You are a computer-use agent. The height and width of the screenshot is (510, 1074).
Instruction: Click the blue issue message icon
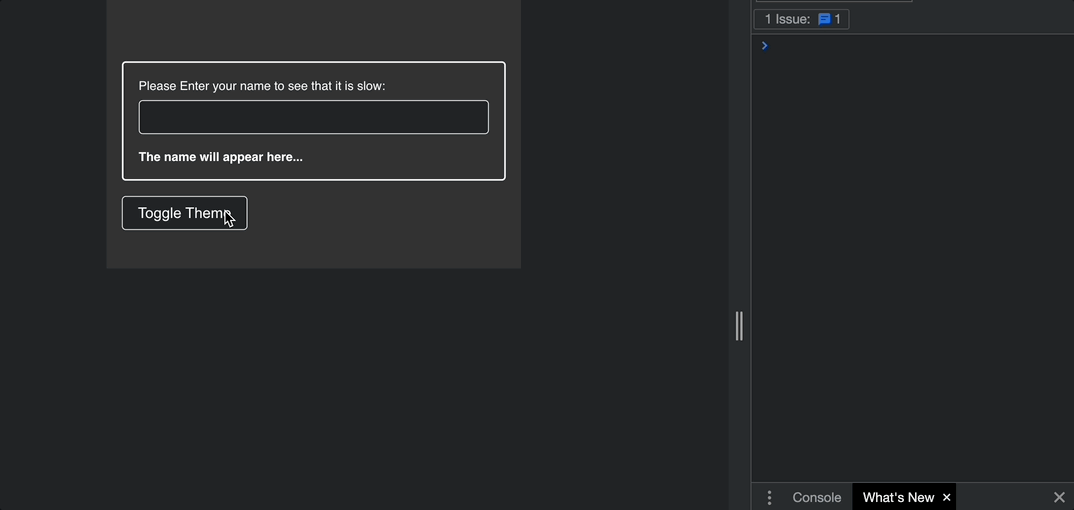pyautogui.click(x=824, y=19)
